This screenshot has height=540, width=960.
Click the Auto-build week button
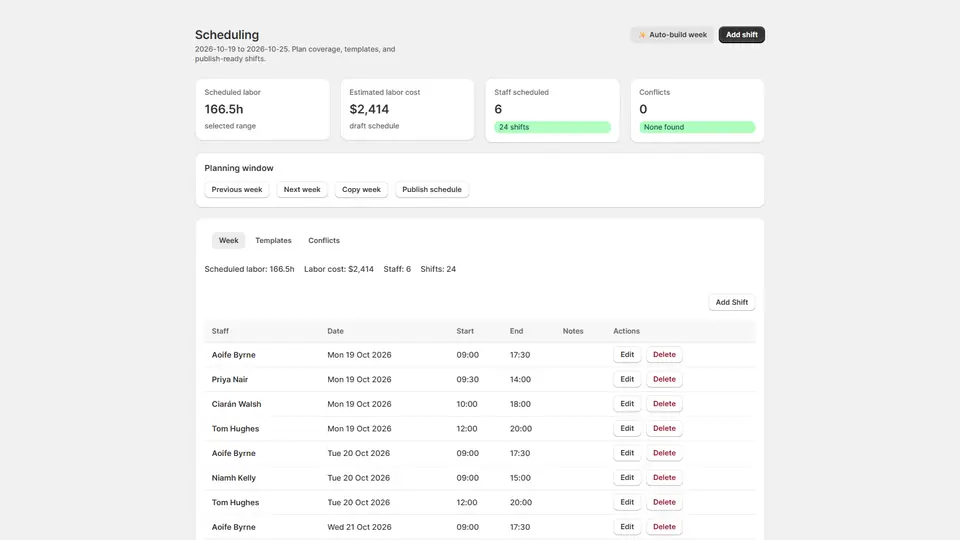coord(672,35)
